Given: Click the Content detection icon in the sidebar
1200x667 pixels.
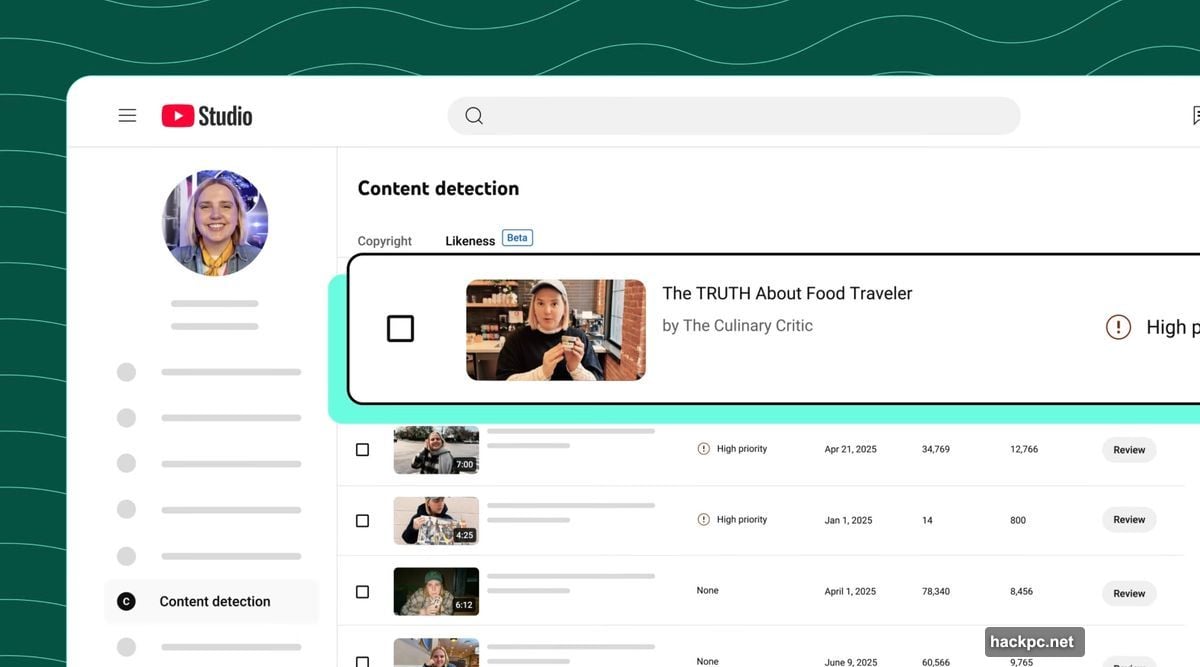Looking at the screenshot, I should point(125,601).
